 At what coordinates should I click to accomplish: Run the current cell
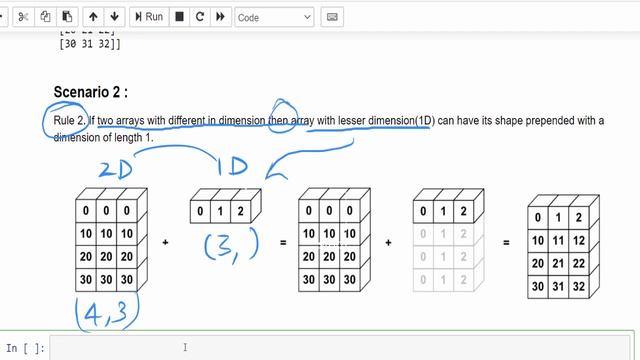149,17
